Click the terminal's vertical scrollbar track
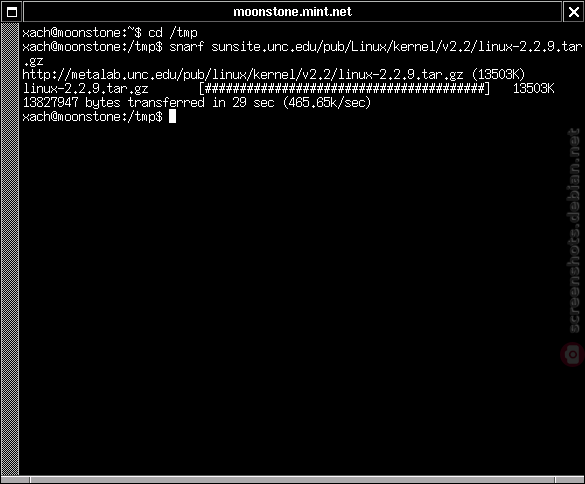The image size is (585, 484). [10, 249]
